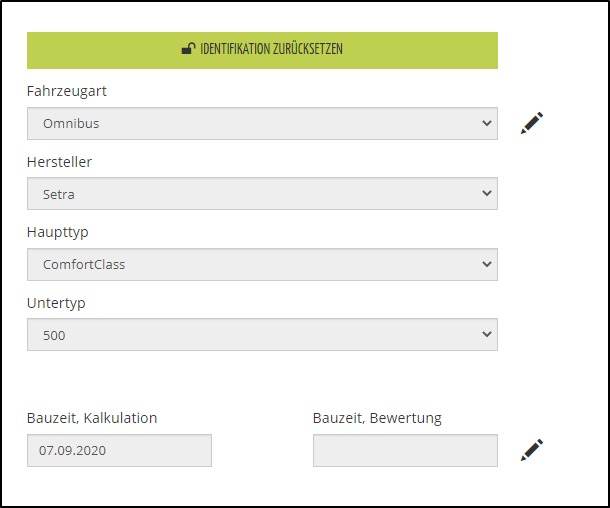Open the Hersteller dropdown showing Setra

262,194
